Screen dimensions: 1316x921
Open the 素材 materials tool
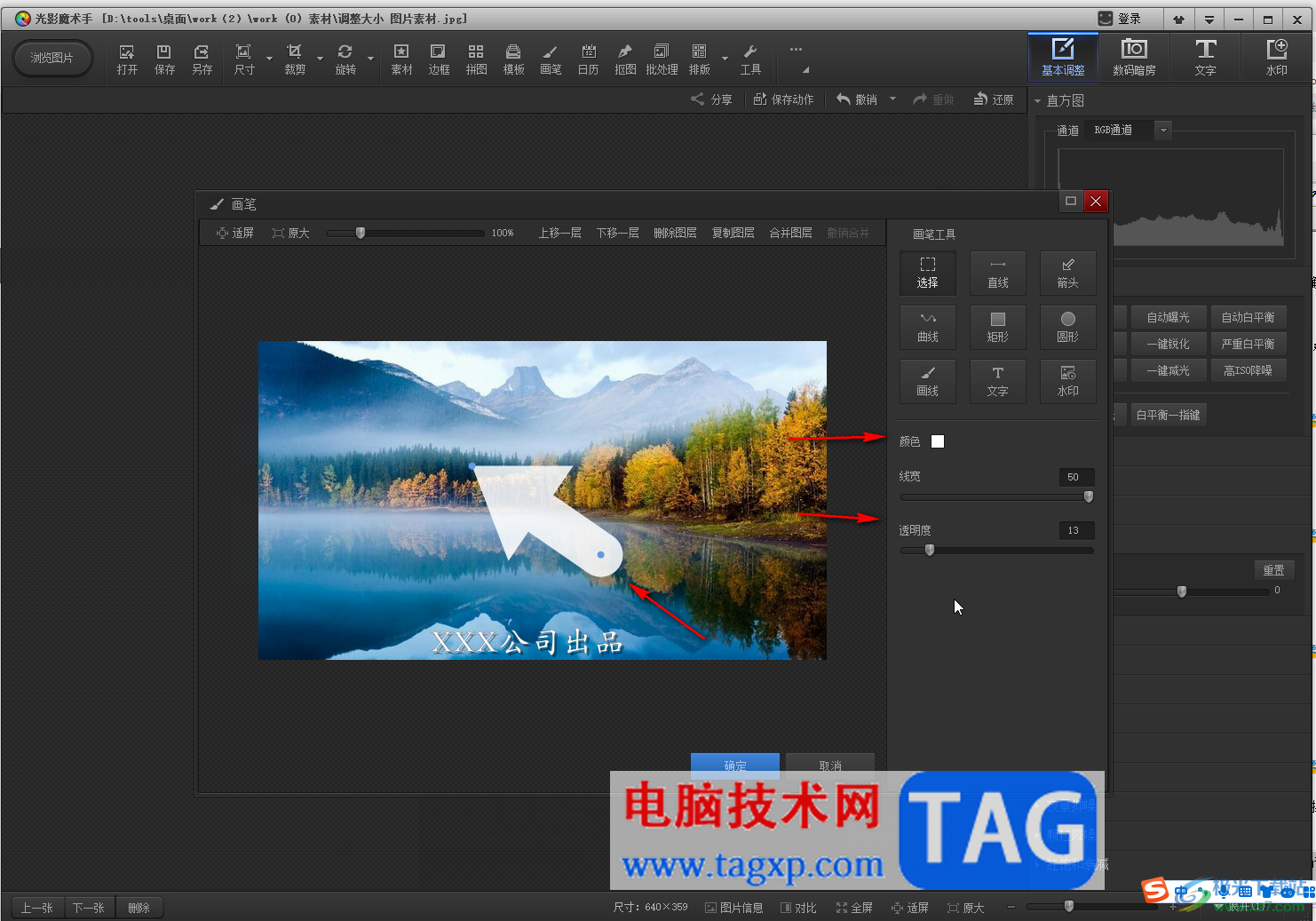401,60
